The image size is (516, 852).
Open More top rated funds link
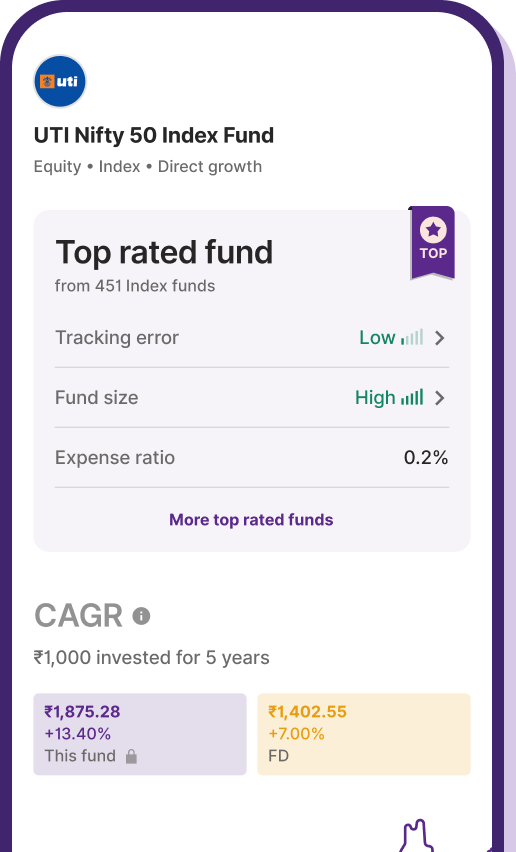click(x=251, y=519)
